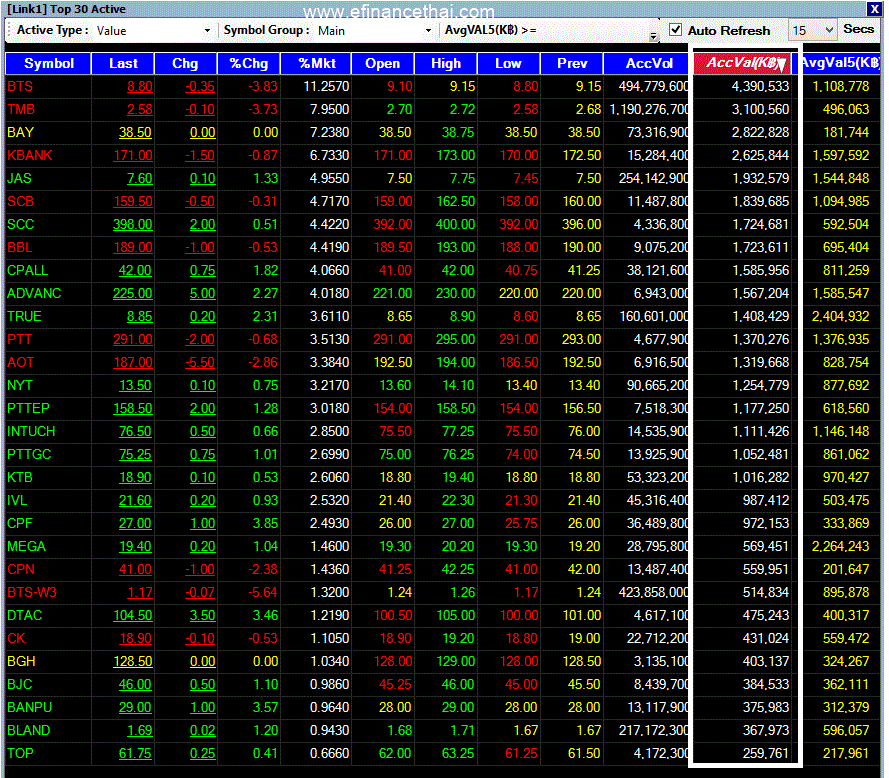The image size is (889, 778).
Task: Sort by the %Mkt column header
Action: pos(316,64)
